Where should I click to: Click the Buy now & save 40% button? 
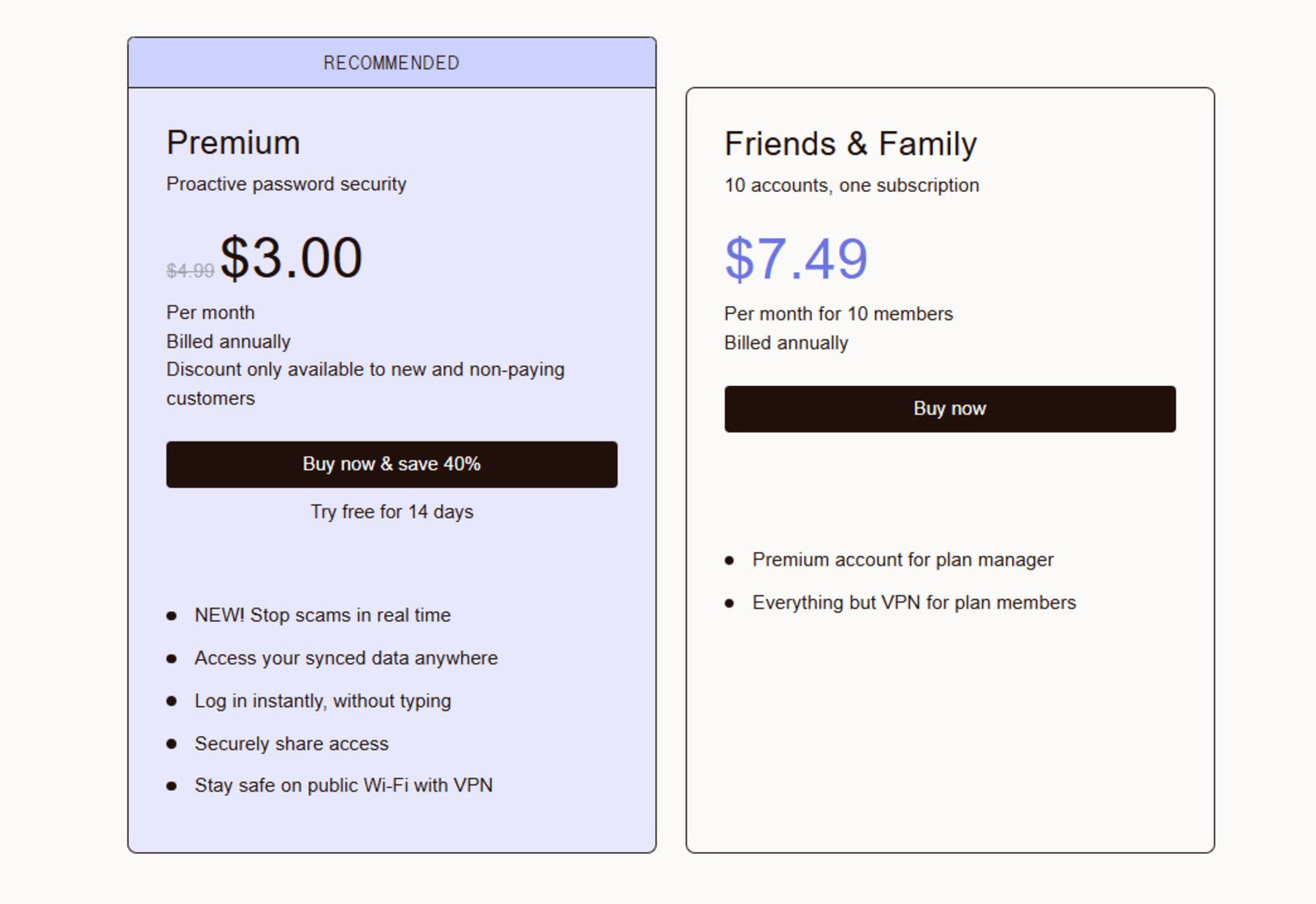(392, 465)
